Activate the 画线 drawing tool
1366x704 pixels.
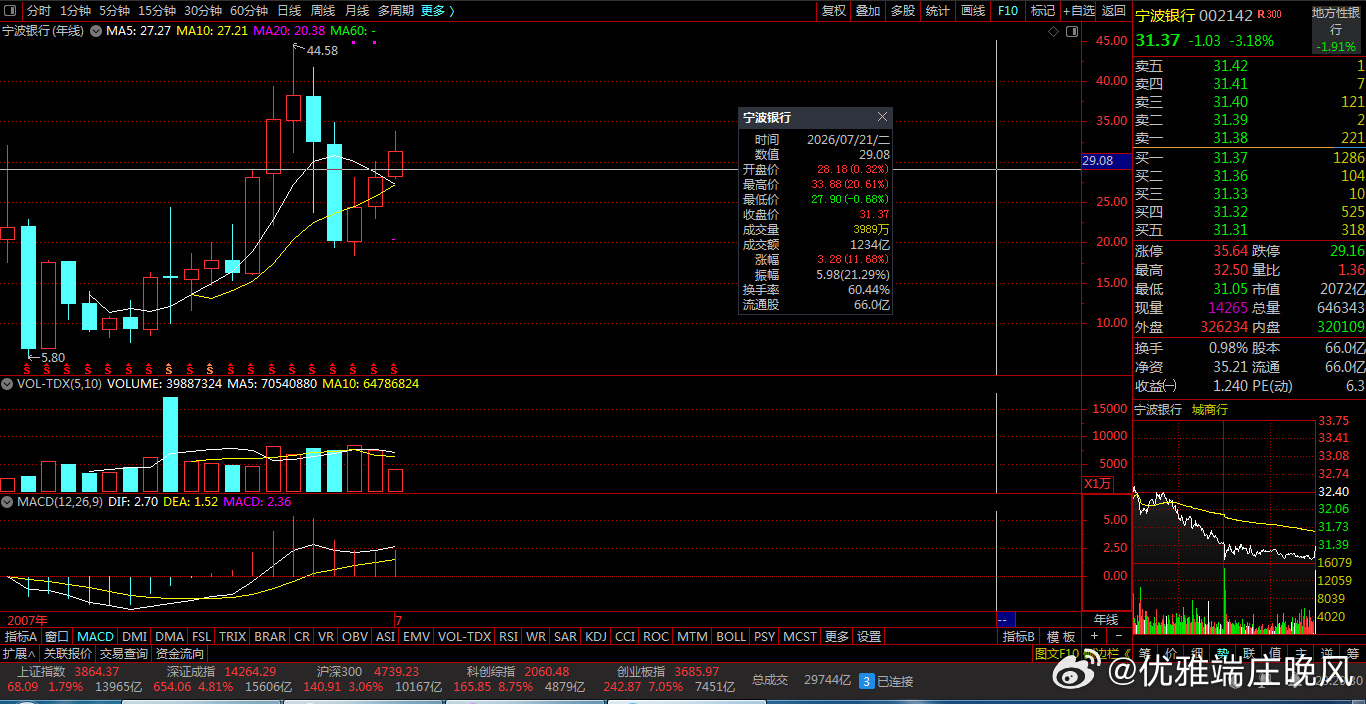pos(973,11)
